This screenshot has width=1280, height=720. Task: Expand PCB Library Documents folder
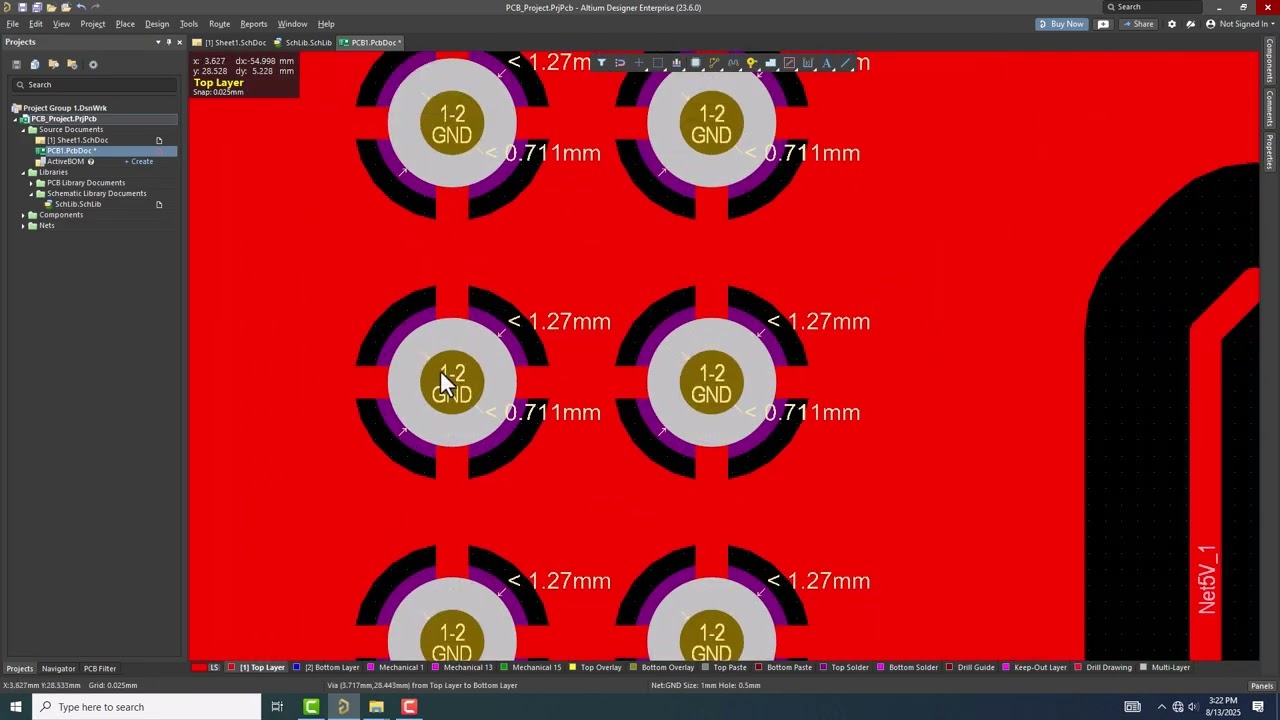pos(31,183)
